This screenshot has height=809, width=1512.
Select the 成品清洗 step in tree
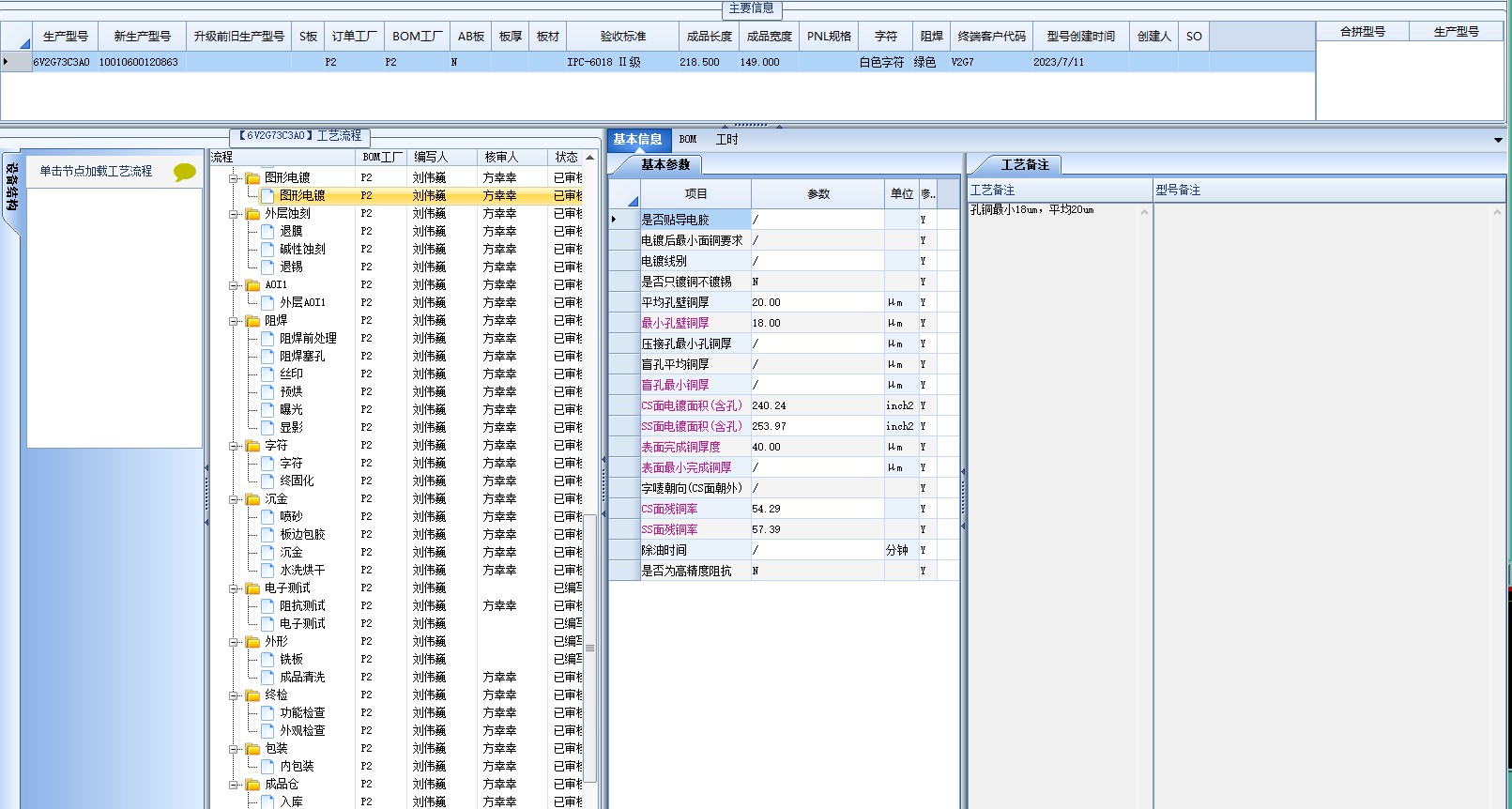(302, 677)
